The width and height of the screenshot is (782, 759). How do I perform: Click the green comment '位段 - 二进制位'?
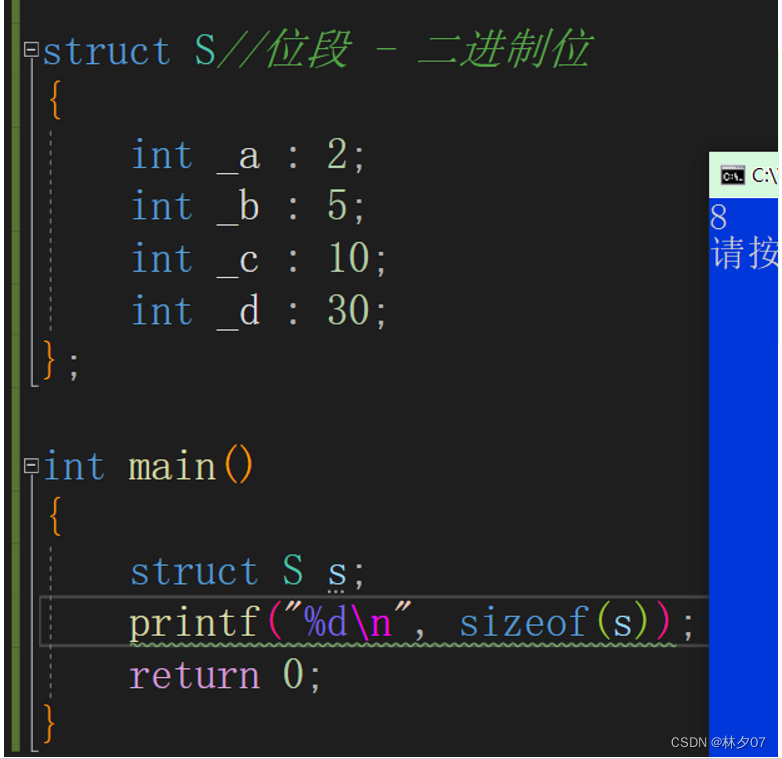click(x=429, y=49)
